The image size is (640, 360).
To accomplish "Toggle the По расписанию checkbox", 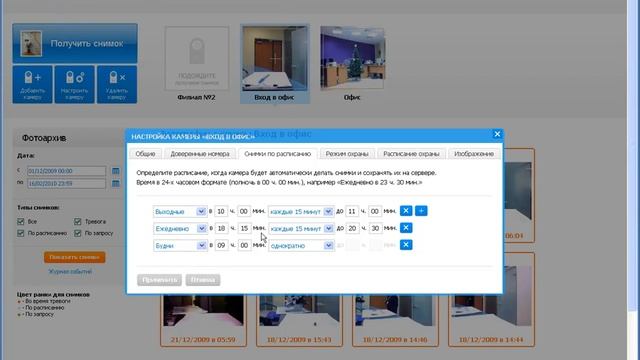I will [x=21, y=233].
